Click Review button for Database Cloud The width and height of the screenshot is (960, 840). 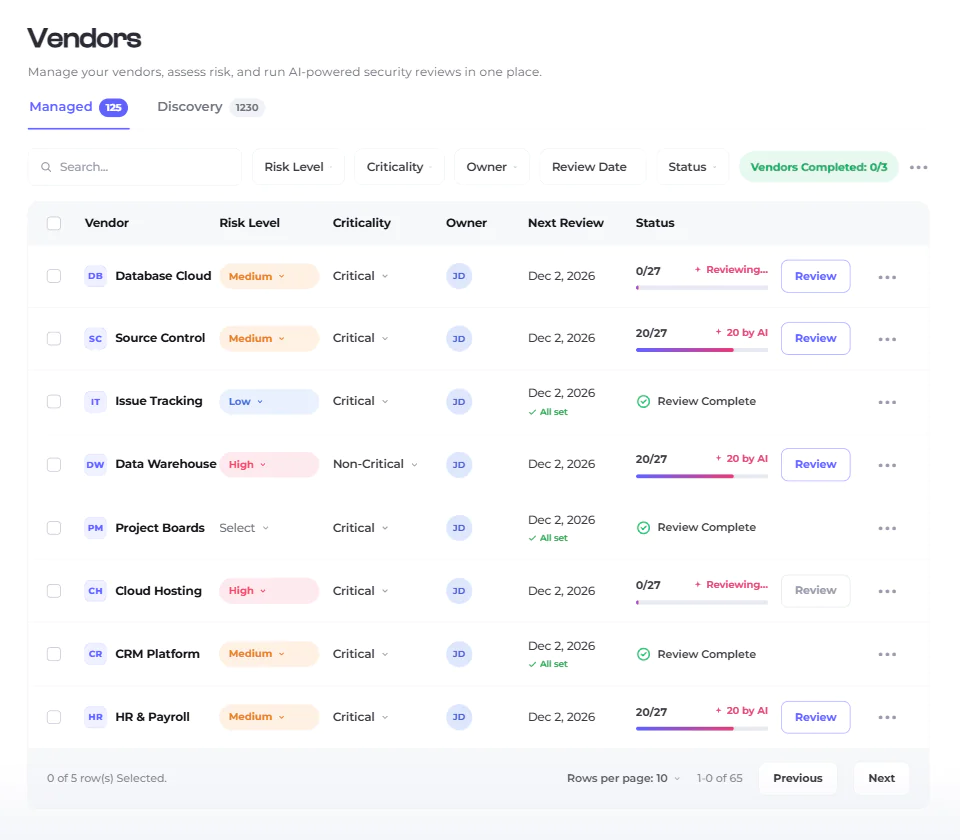(816, 276)
